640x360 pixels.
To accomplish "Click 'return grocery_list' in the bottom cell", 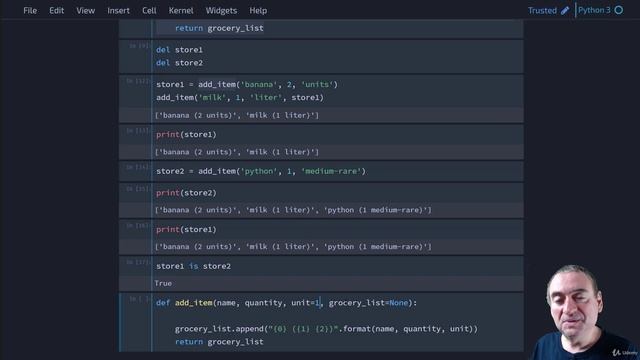I will click(219, 342).
